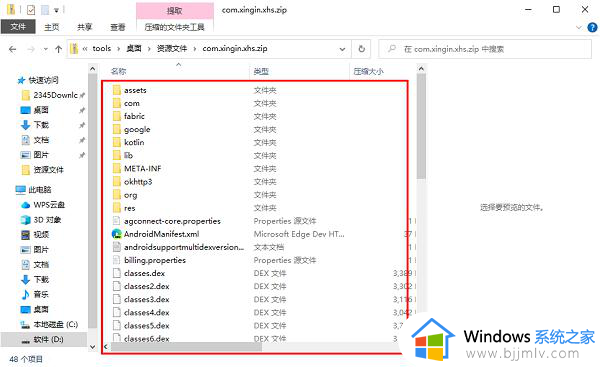Open recent locations dropdown arrow
Viewport: 600px width, 367px height.
(46, 49)
